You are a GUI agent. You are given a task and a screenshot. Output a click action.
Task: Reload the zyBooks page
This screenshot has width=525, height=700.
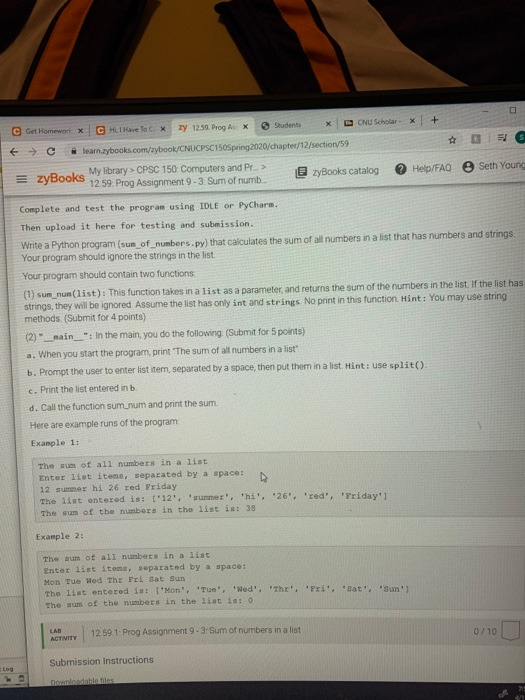[51, 151]
